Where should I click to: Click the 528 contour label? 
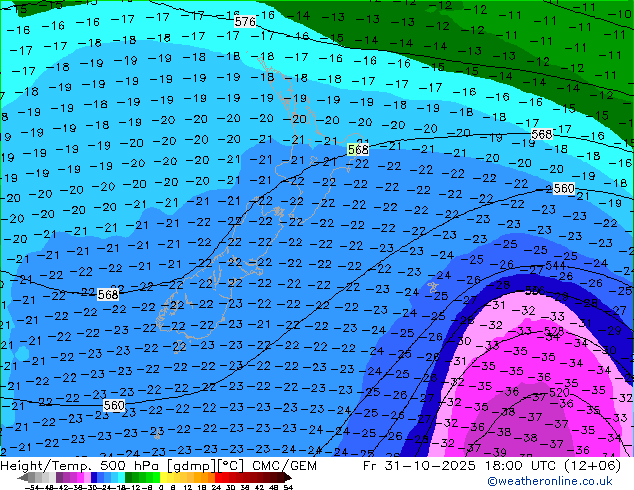click(x=551, y=331)
